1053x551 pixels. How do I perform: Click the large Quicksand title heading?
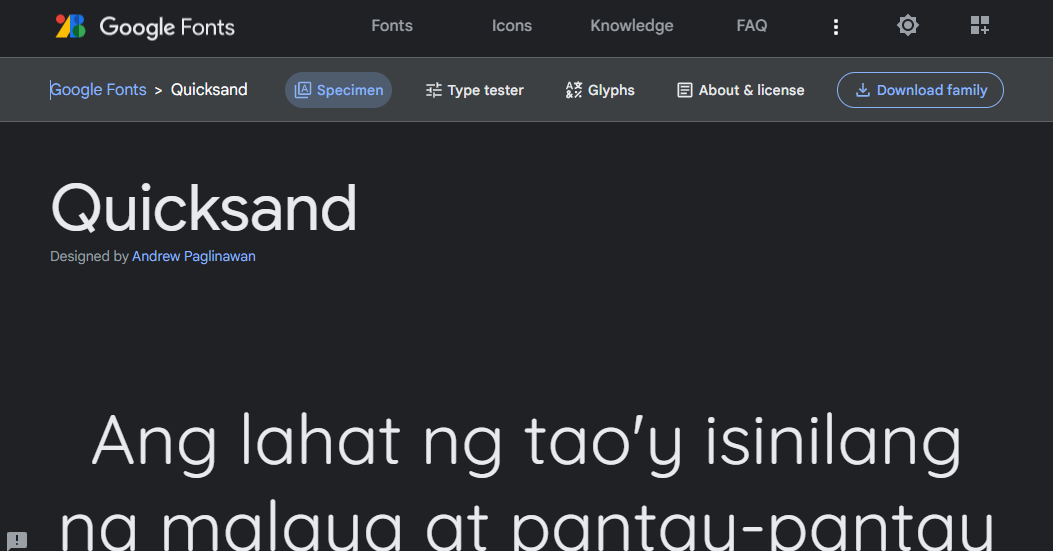pos(203,208)
